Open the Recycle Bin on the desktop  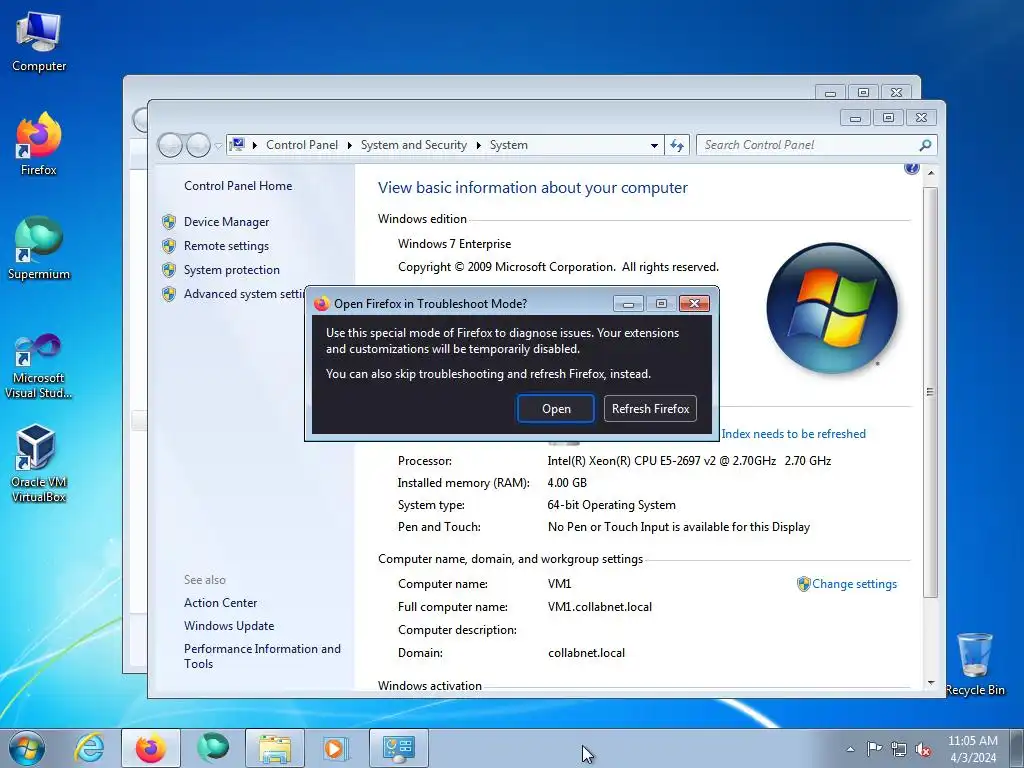click(974, 664)
